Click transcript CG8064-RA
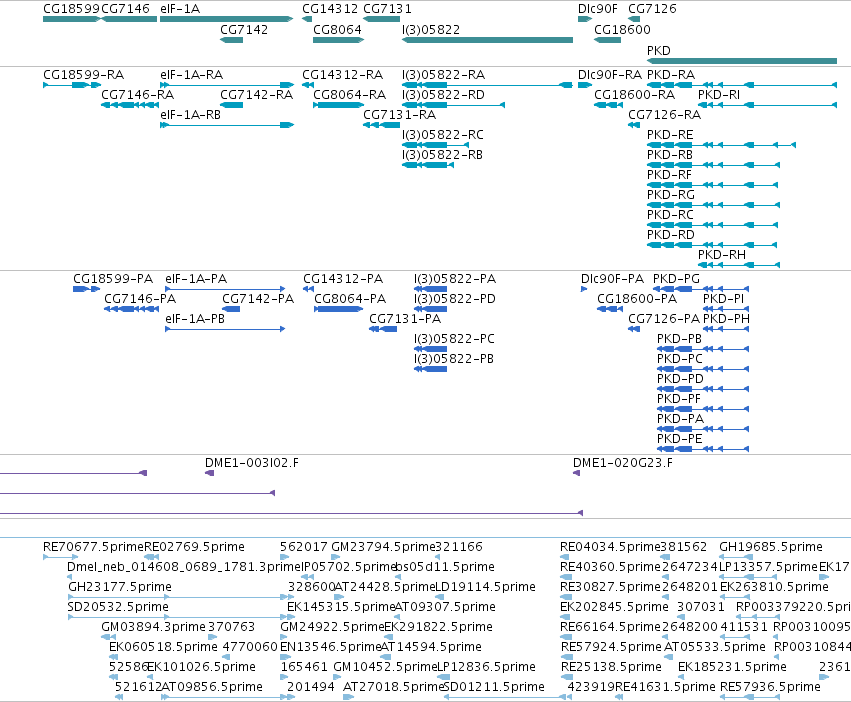The width and height of the screenshot is (851, 702). tap(350, 94)
